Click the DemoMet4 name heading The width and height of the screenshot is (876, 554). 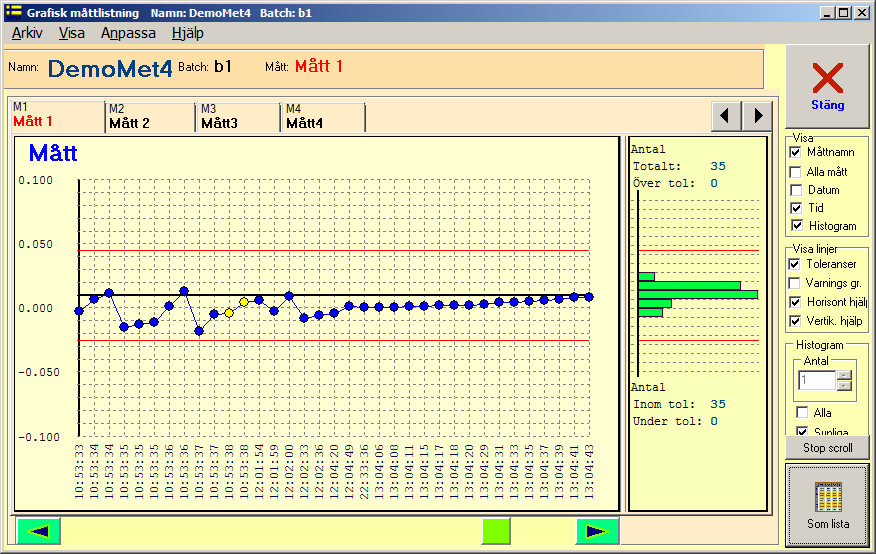tap(110, 69)
